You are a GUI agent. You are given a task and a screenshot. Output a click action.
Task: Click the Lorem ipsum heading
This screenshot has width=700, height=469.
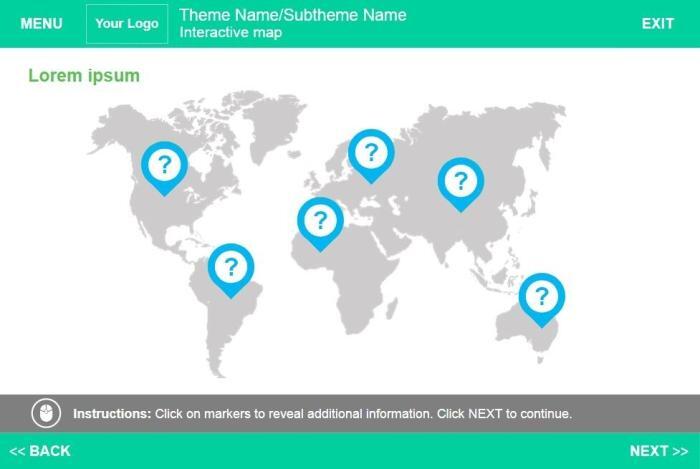pyautogui.click(x=84, y=76)
